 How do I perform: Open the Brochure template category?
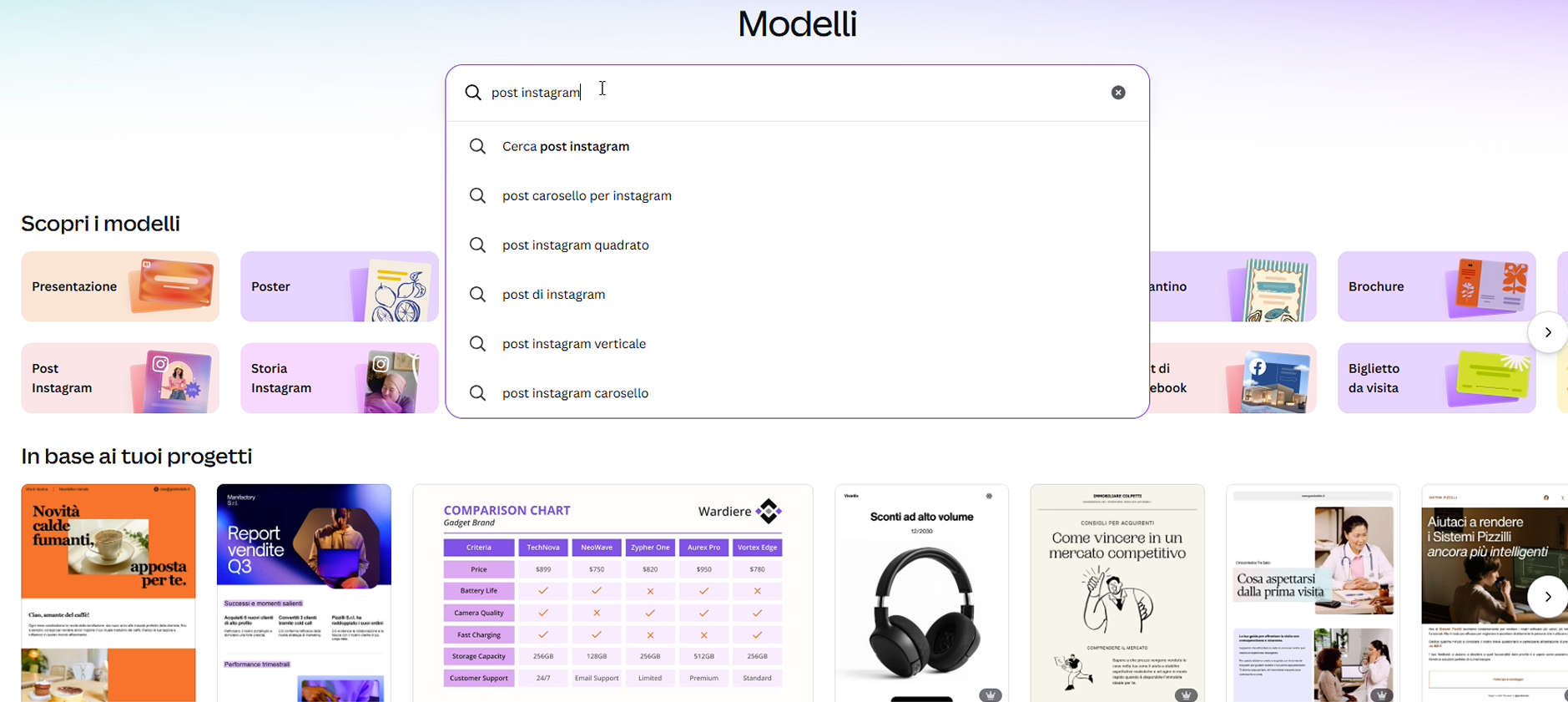(x=1436, y=286)
